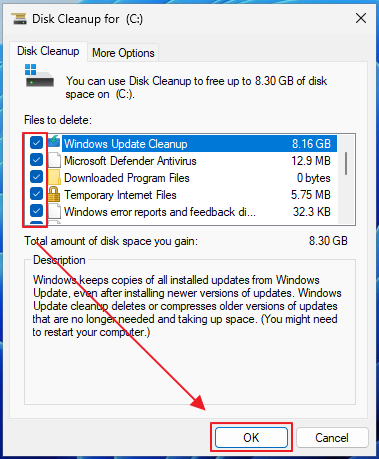Click the Description group label
Viewport: 379px width, 459px height.
(59, 260)
